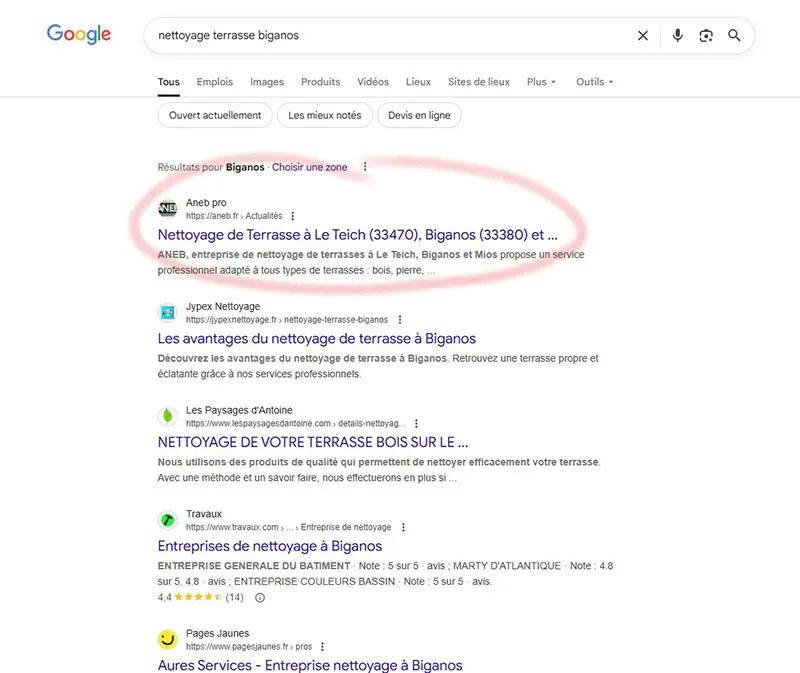Image resolution: width=800 pixels, height=673 pixels.
Task: Clear the search field with the X
Action: point(642,35)
